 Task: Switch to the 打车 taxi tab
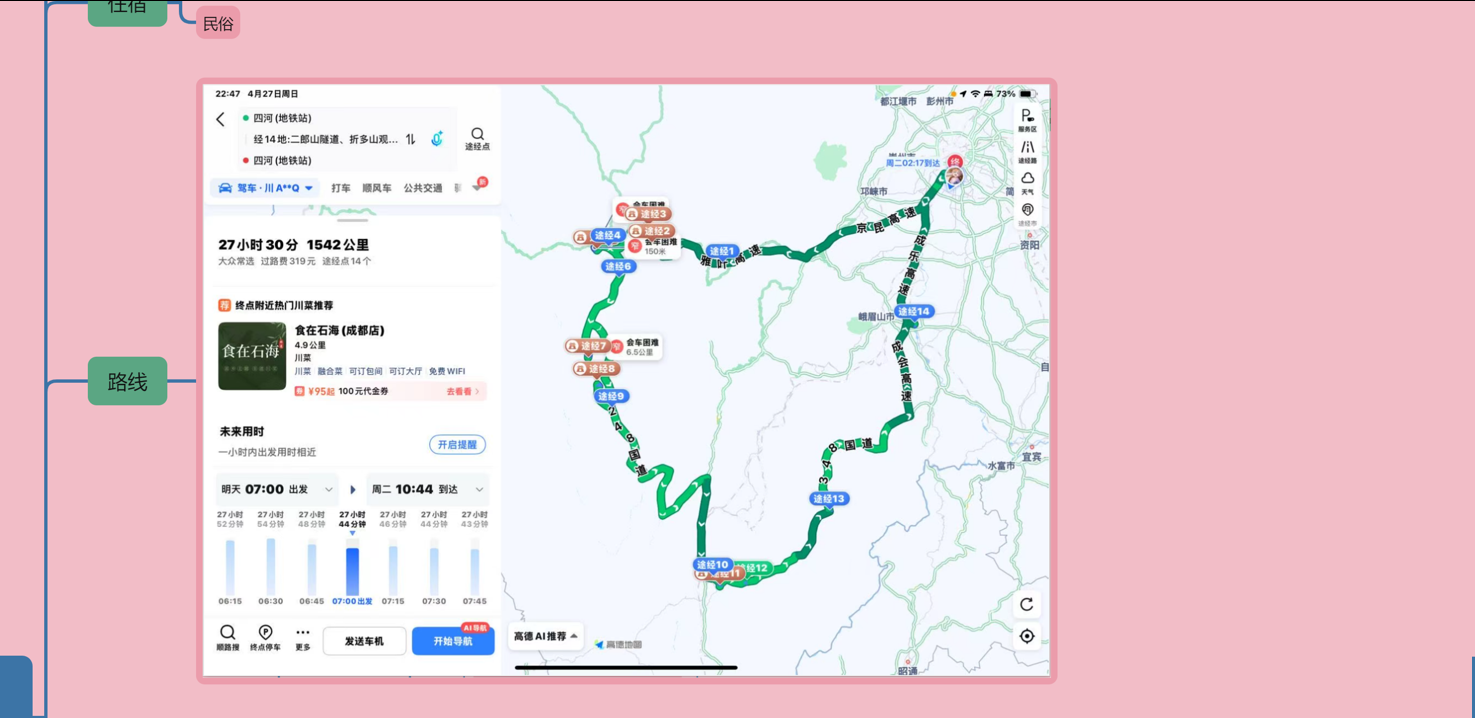(341, 188)
